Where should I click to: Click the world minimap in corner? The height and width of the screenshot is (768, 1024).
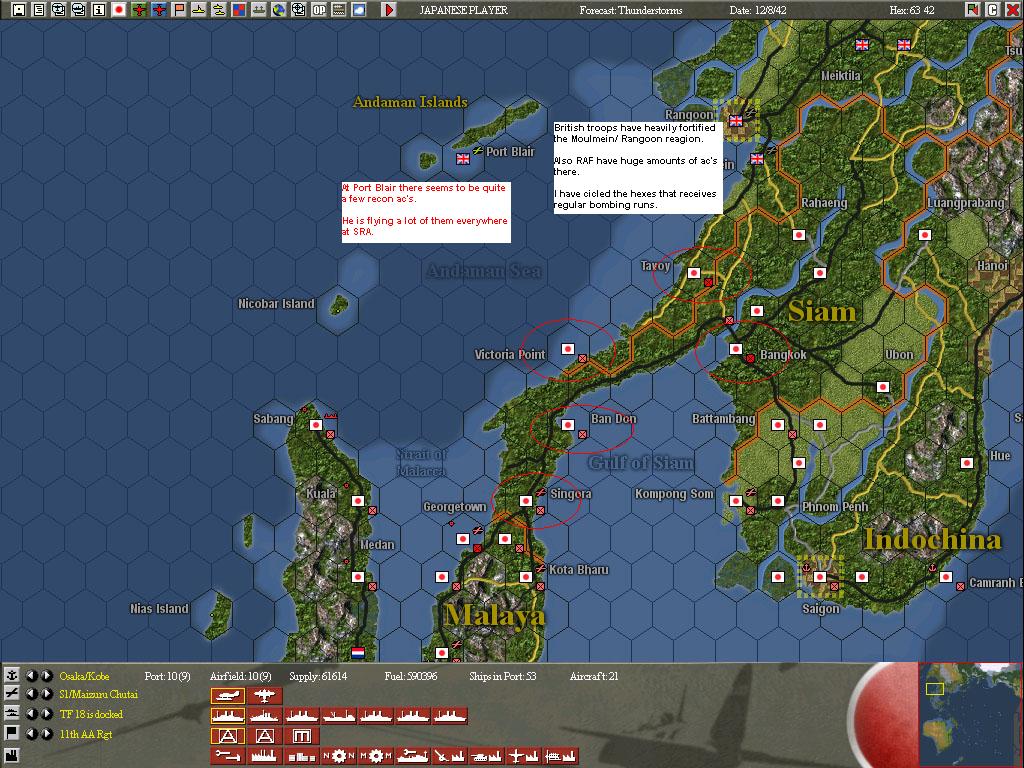pos(969,714)
